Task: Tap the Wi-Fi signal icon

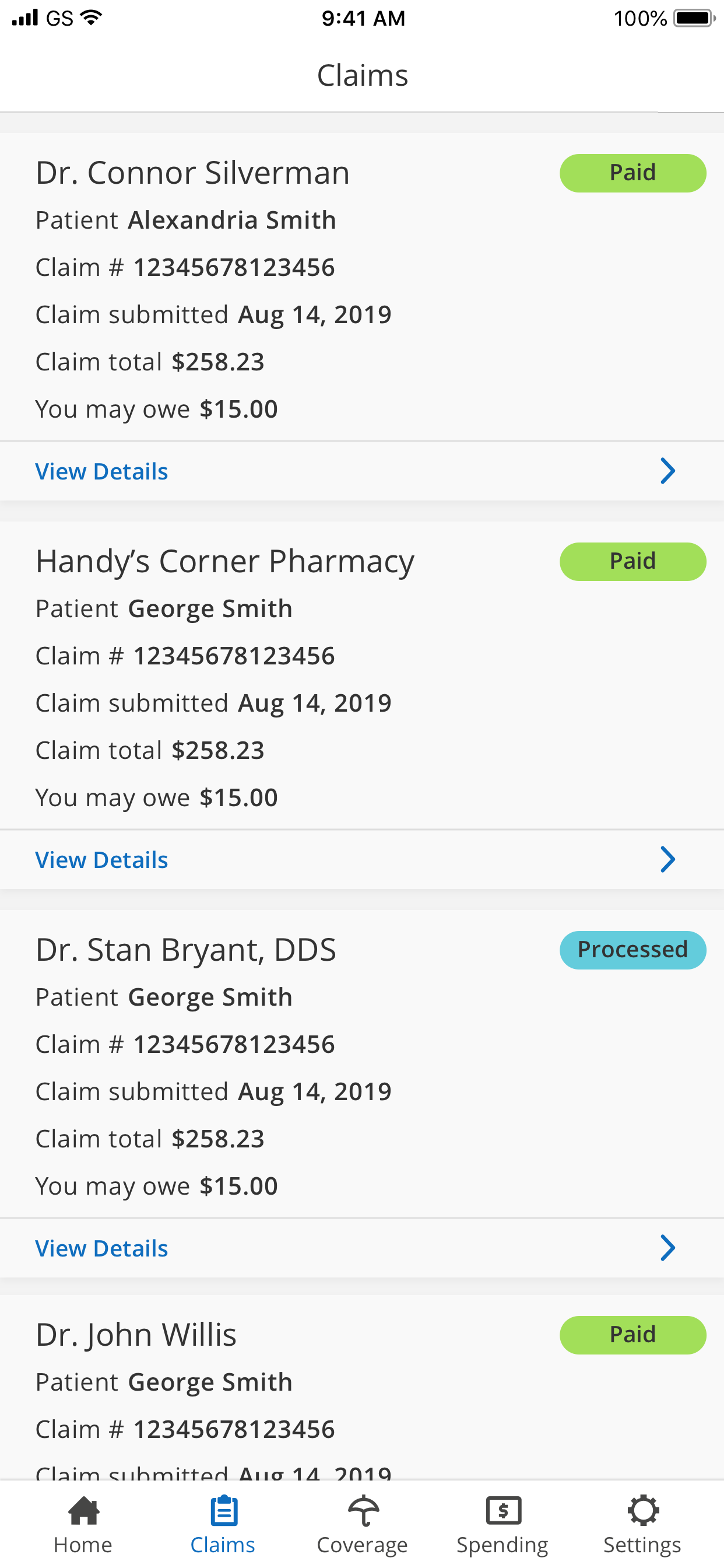Action: [92, 17]
